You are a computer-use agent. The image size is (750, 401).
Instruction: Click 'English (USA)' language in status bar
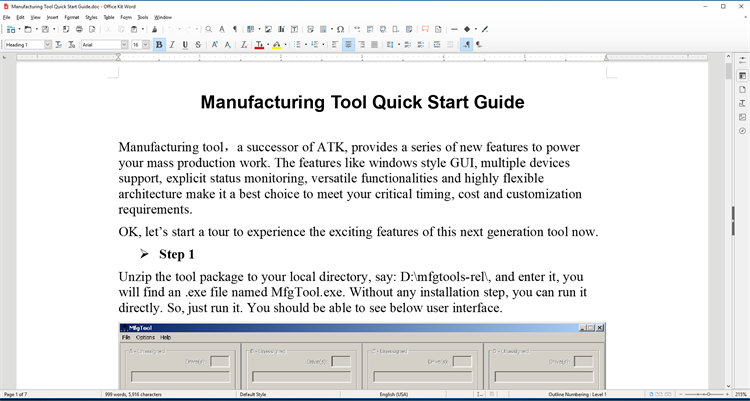(394, 394)
